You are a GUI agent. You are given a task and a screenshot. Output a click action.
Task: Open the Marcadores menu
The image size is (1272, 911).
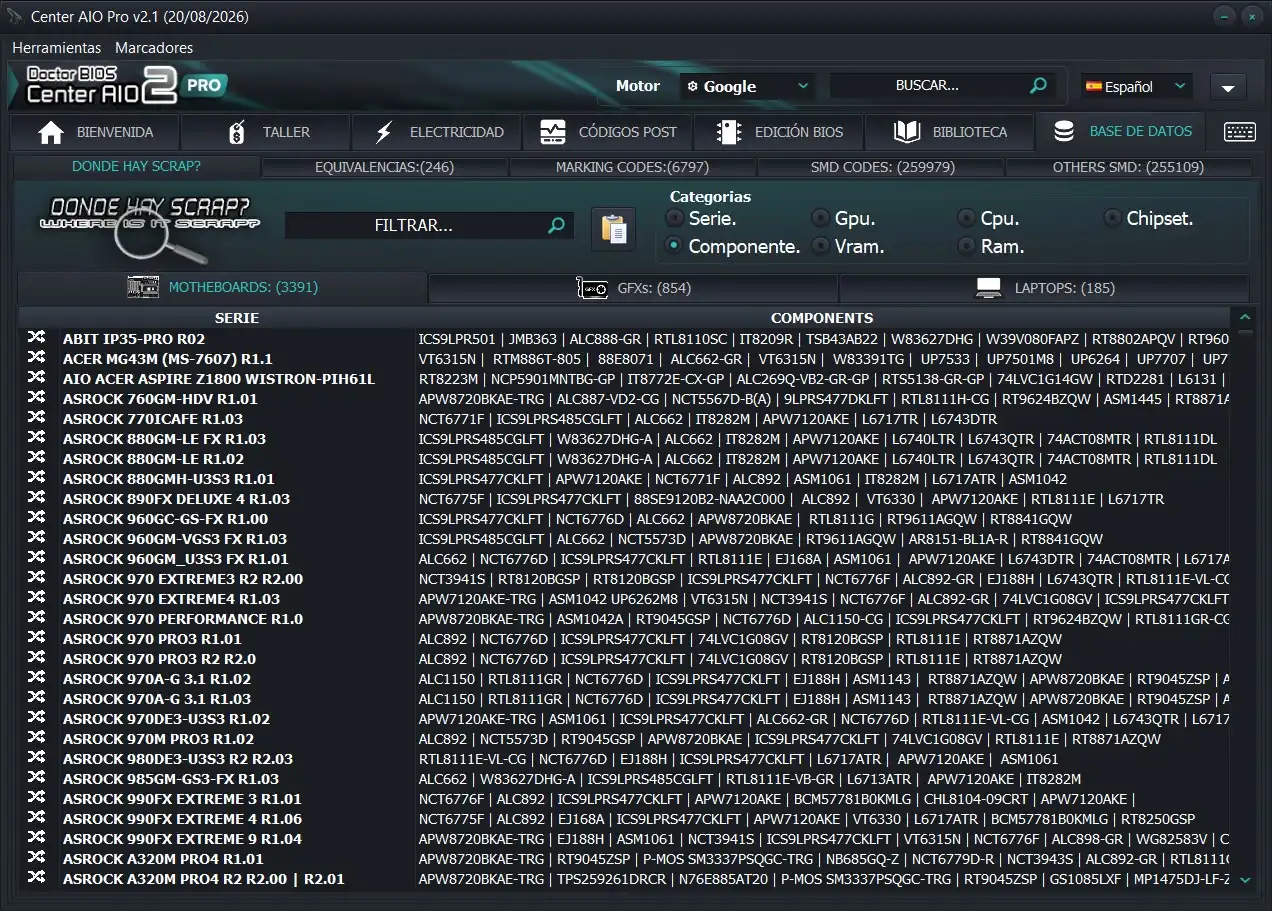click(x=154, y=47)
